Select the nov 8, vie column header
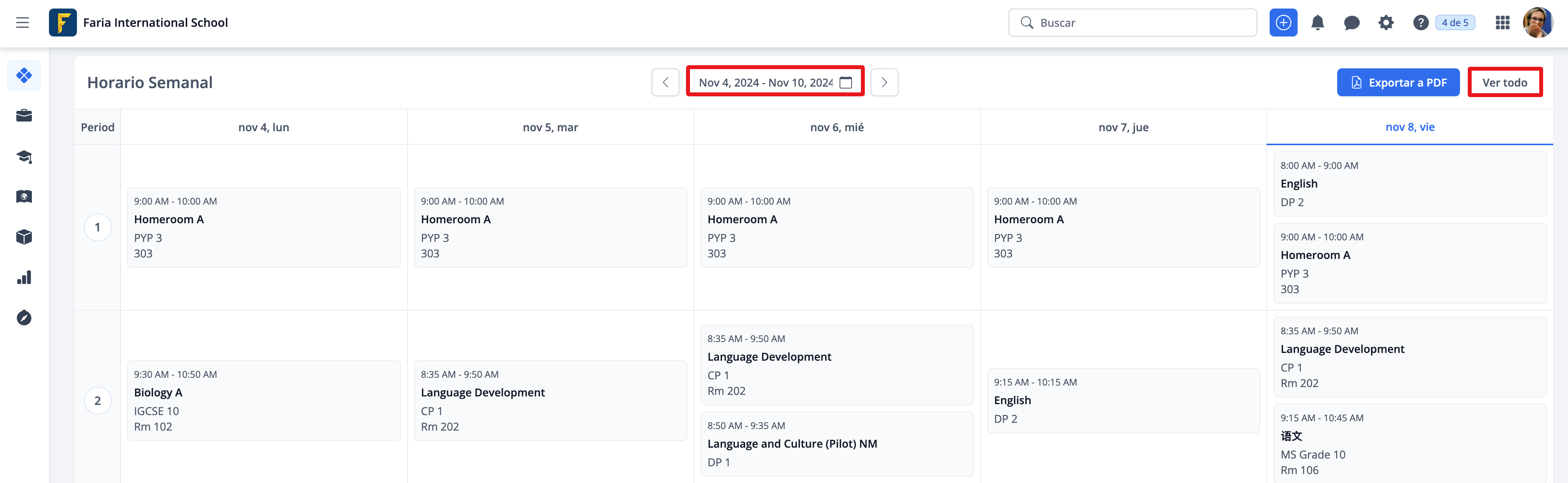1568x483 pixels. coord(1410,127)
